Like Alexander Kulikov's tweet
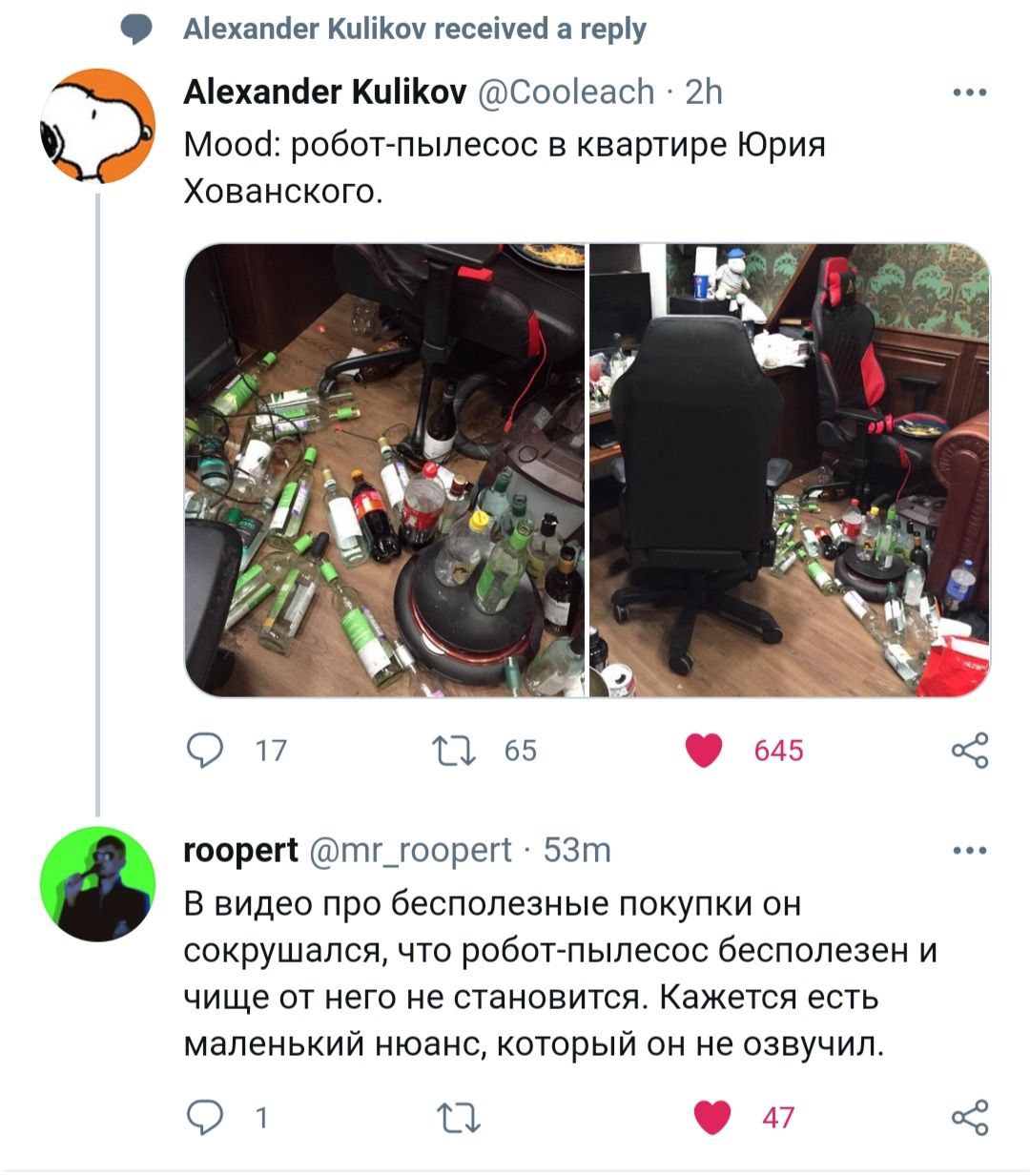The width and height of the screenshot is (1030, 1176). (x=705, y=750)
